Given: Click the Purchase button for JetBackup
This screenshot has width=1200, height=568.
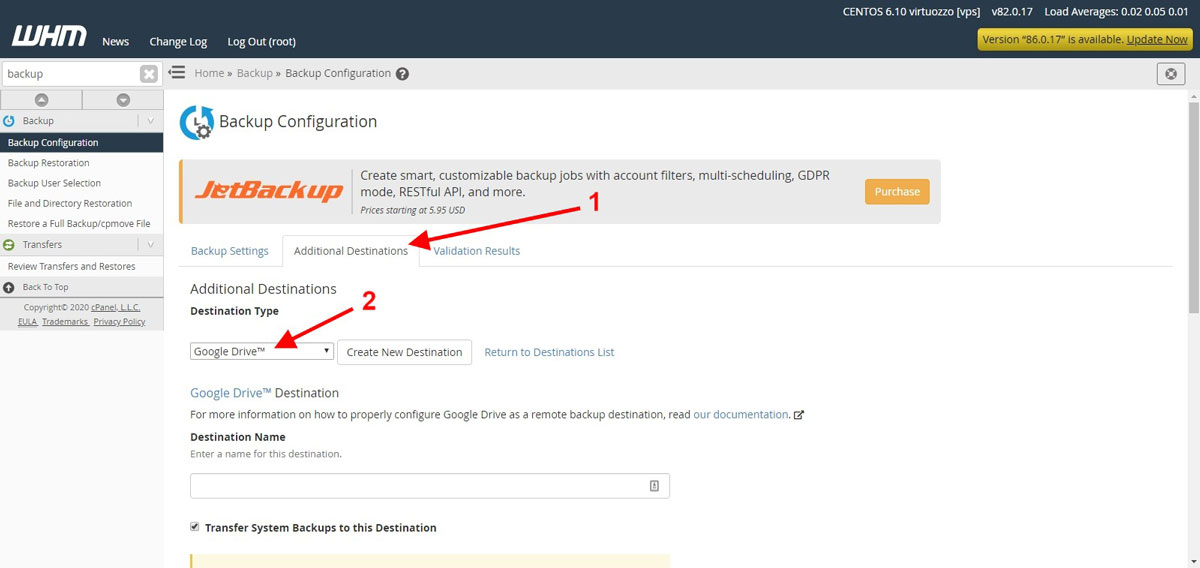Looking at the screenshot, I should [x=897, y=192].
